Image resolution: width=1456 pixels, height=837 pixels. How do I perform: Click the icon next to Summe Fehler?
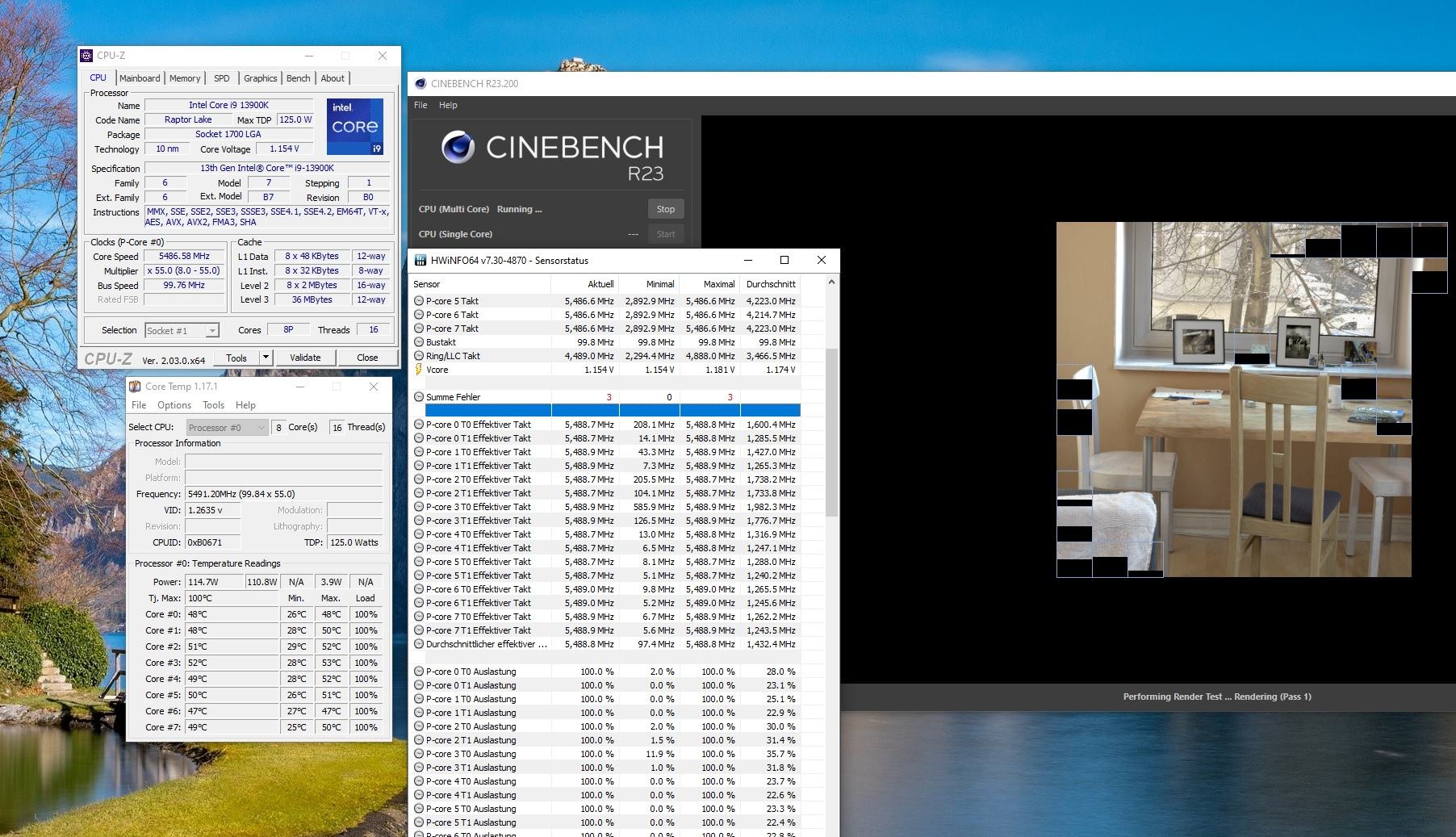(419, 397)
